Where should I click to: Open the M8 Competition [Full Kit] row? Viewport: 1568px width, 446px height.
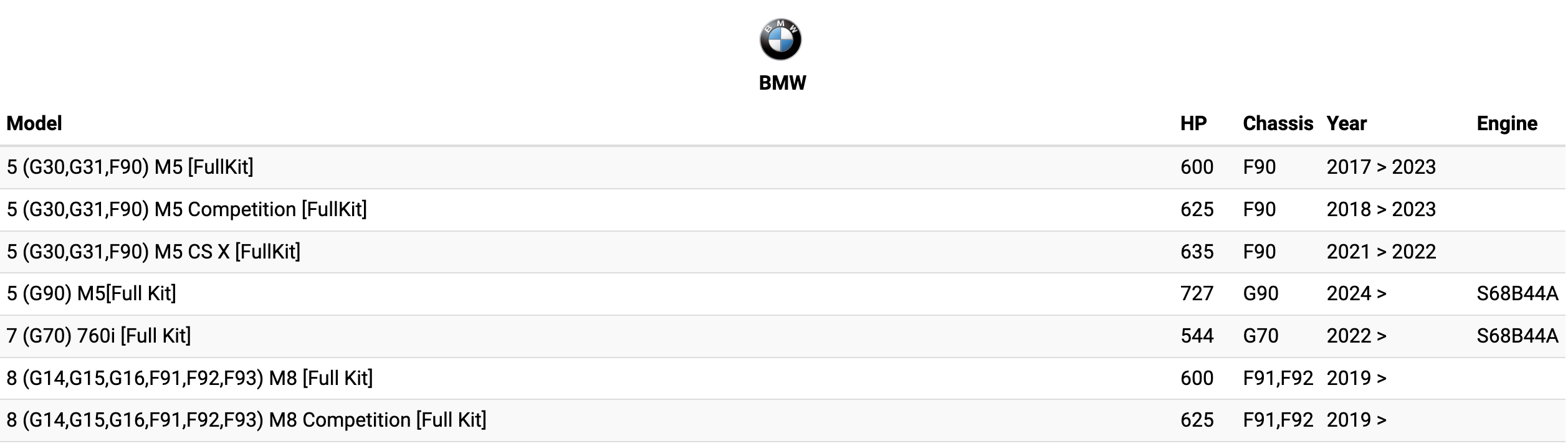[247, 420]
